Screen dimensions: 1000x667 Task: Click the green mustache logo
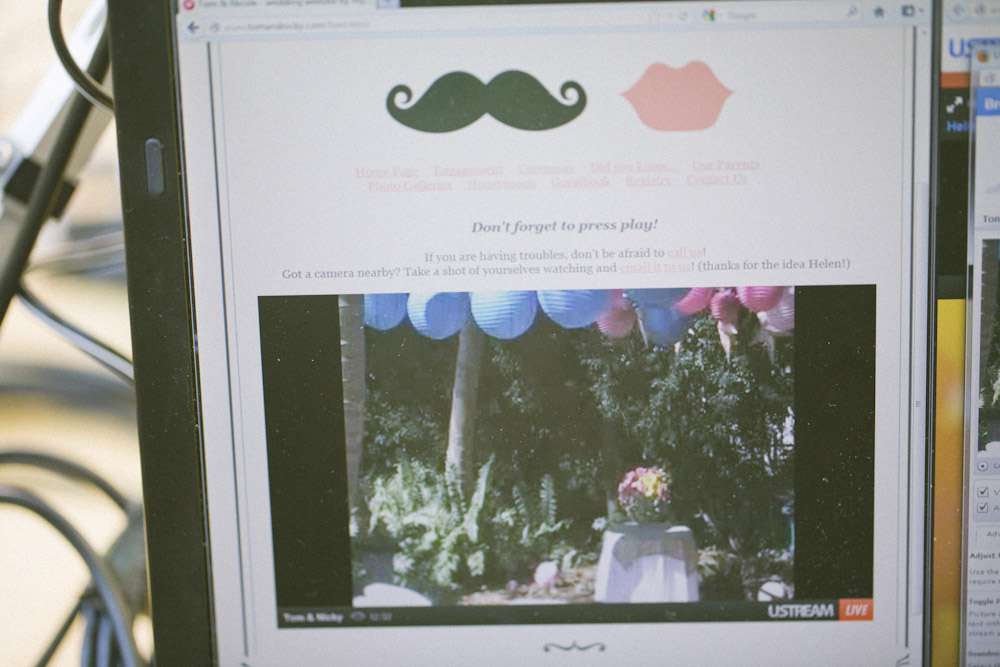coord(486,100)
